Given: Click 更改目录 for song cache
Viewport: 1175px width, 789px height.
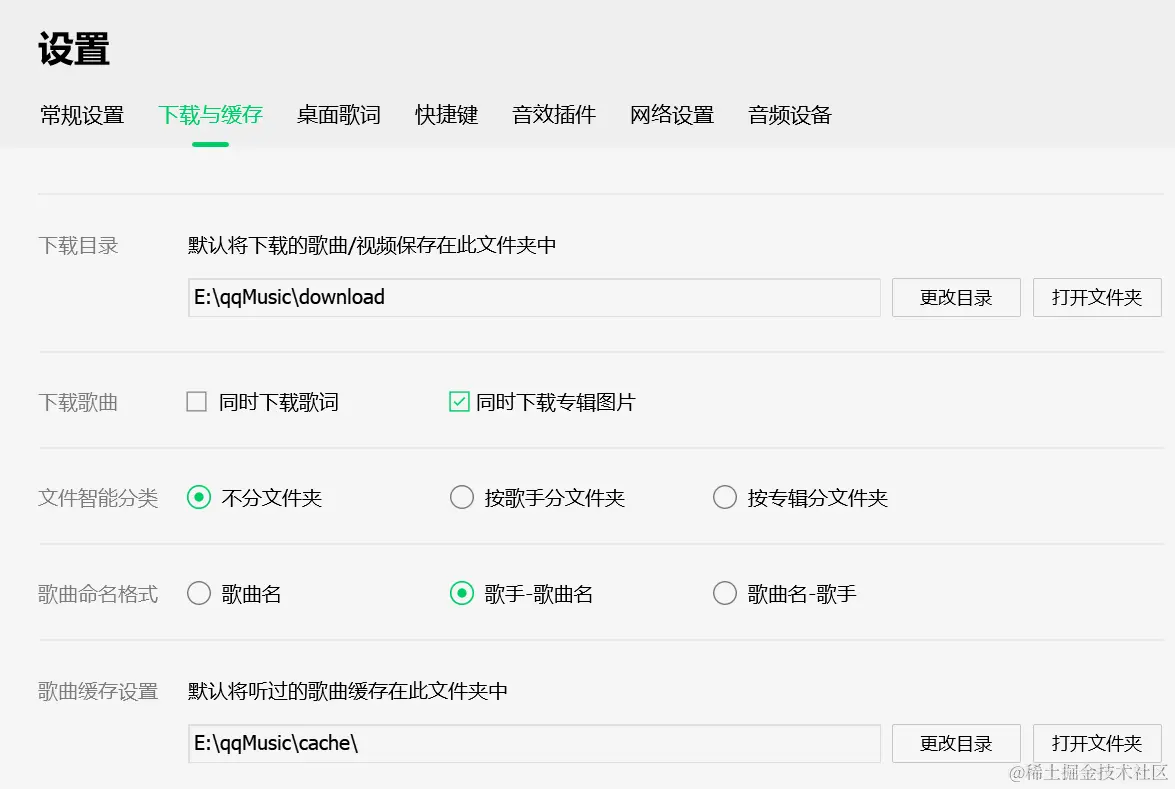Looking at the screenshot, I should coord(956,744).
